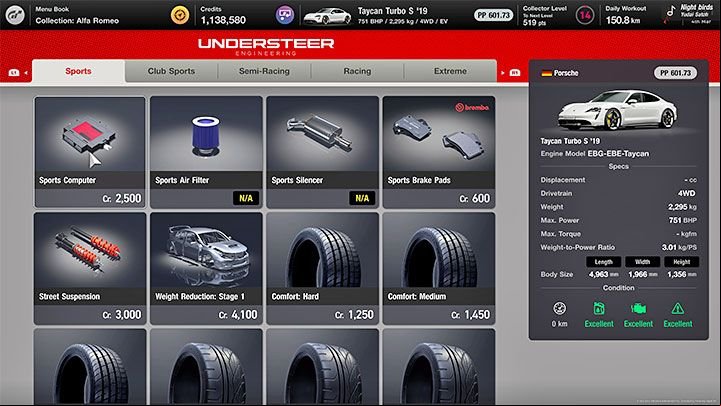Screen dimensions: 721x406
Task: Open the Menu Book coin icon
Action: (x=180, y=15)
